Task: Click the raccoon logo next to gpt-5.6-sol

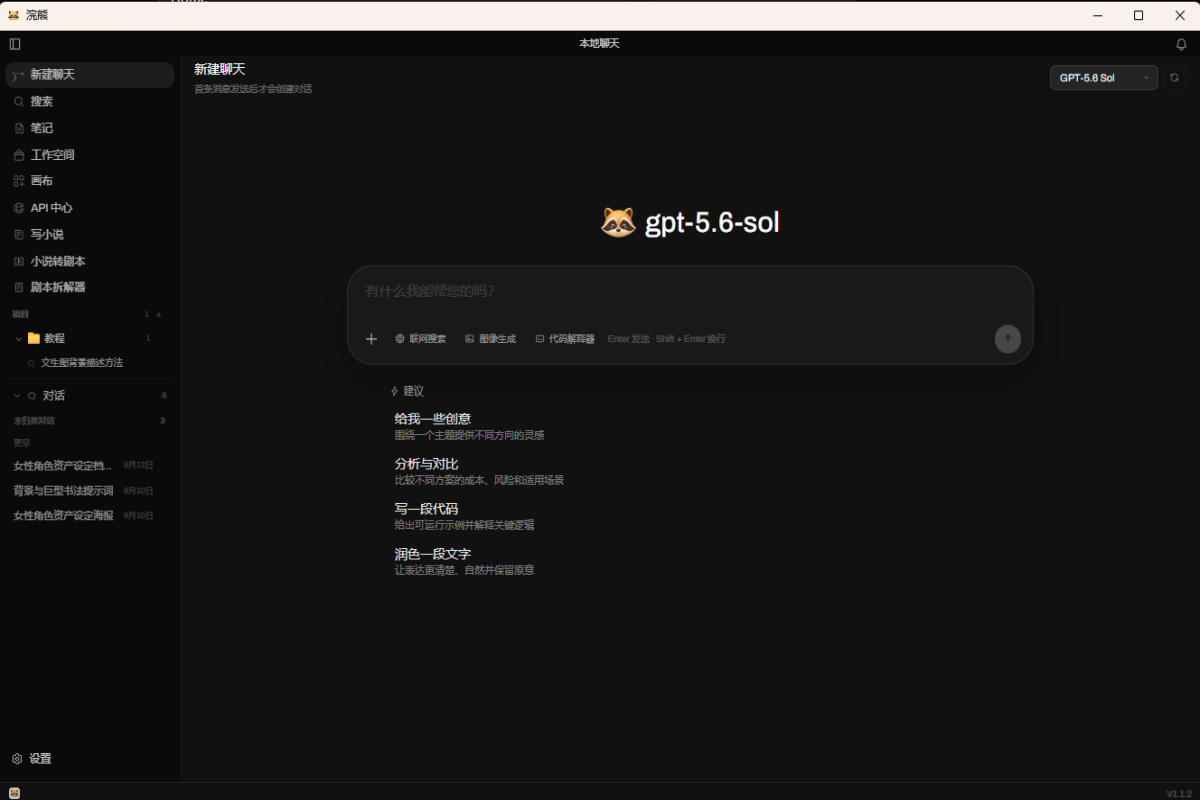Action: (x=618, y=222)
